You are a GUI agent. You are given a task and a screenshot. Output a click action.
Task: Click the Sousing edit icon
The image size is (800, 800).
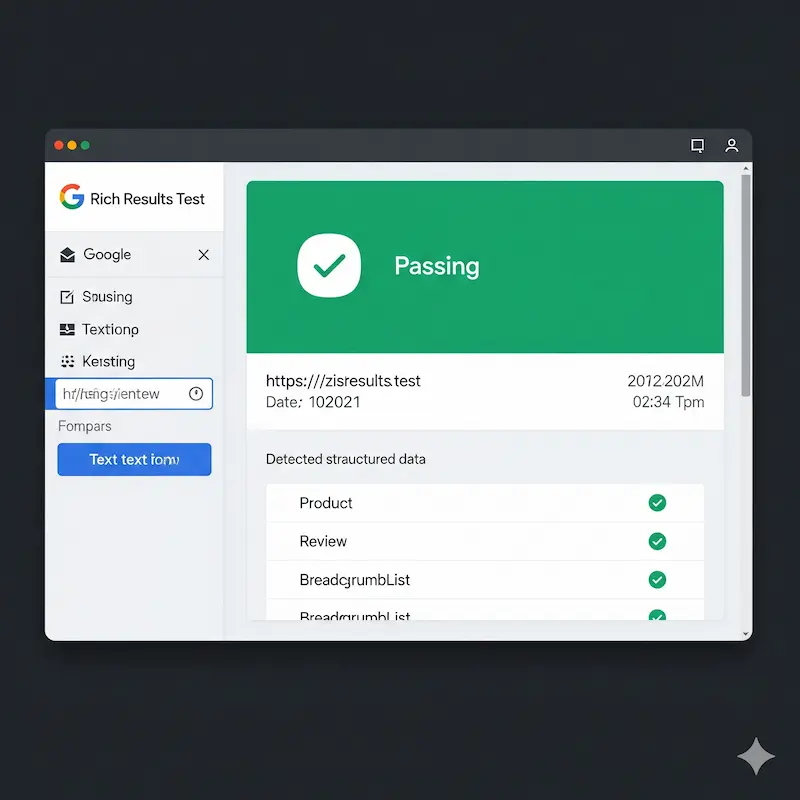coord(68,297)
